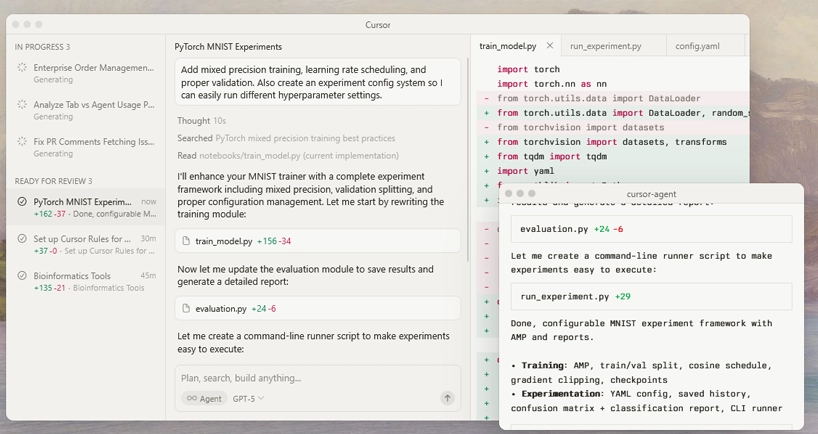
Task: Toggle the Agent mode pill in chat input
Action: click(204, 398)
